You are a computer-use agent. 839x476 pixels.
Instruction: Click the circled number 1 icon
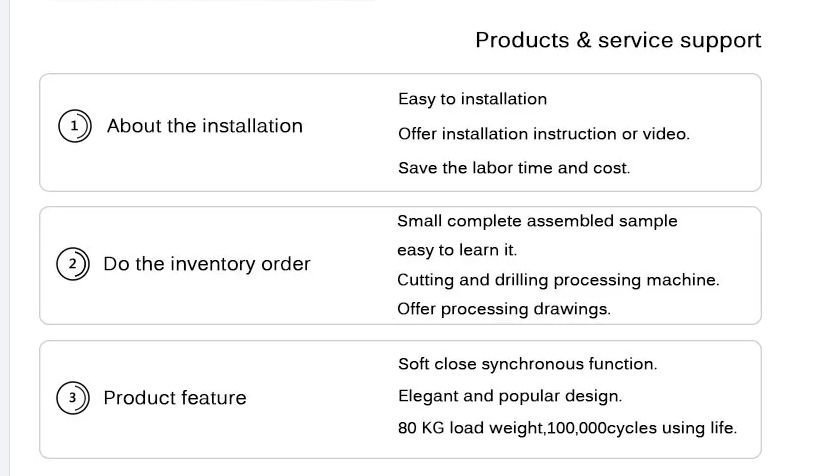point(75,126)
